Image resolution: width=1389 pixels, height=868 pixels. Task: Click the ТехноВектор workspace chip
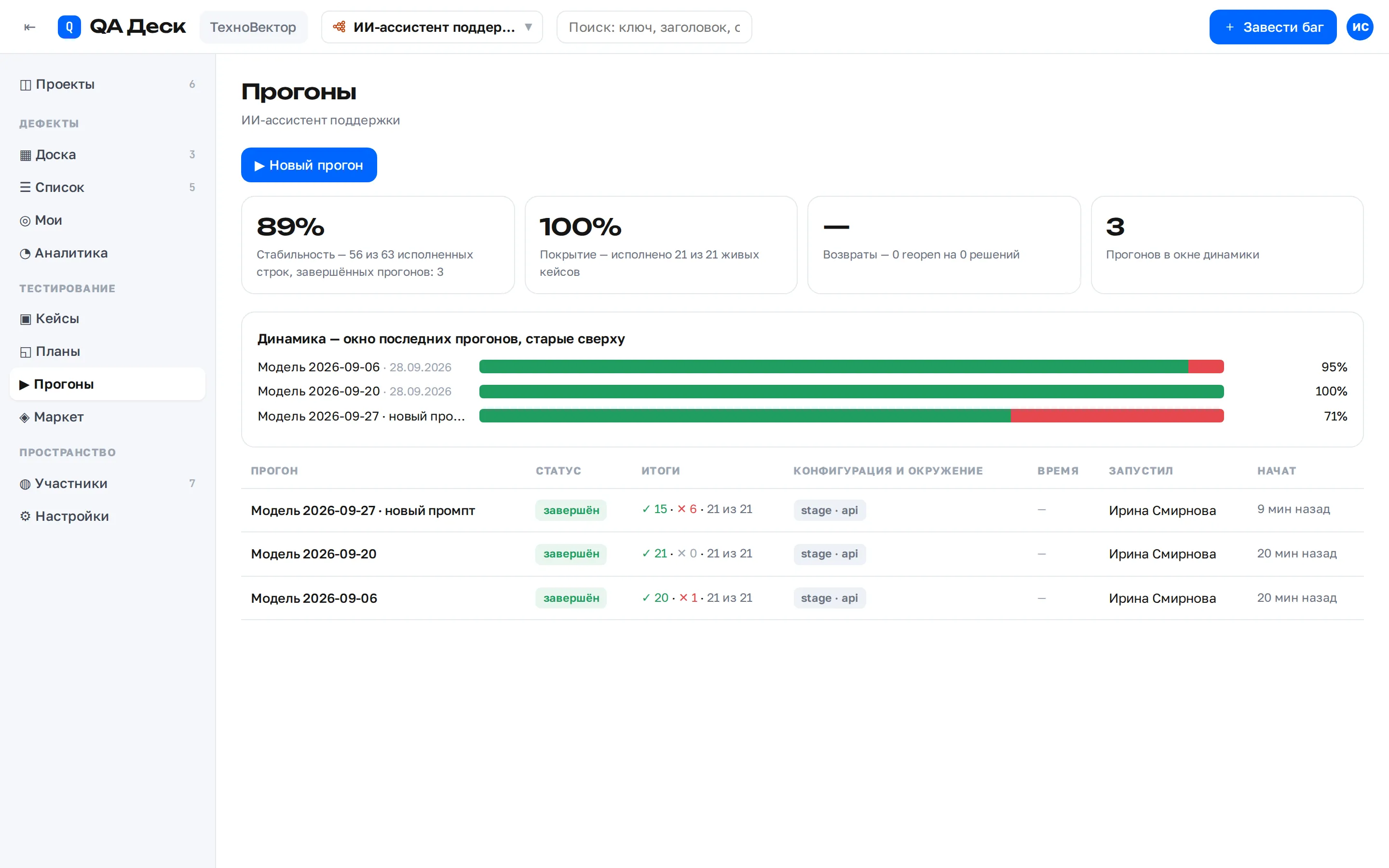(253, 27)
